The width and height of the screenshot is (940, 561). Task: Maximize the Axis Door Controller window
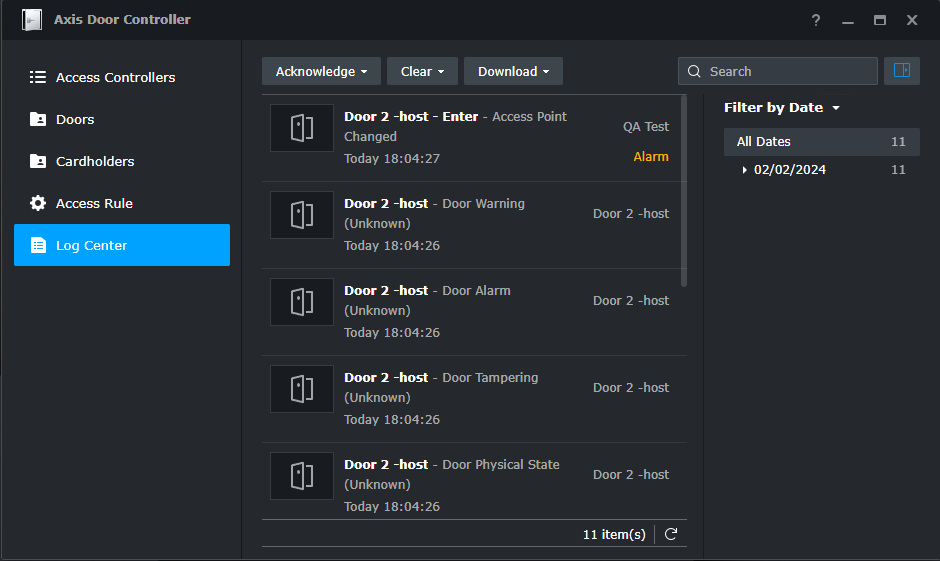(879, 20)
